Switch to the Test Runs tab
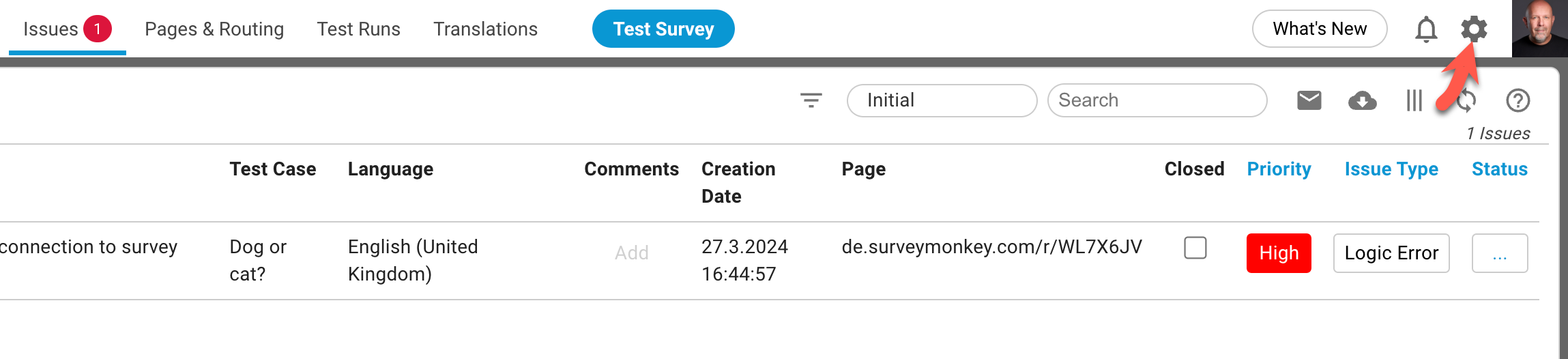This screenshot has height=359, width=1568. pos(358,29)
